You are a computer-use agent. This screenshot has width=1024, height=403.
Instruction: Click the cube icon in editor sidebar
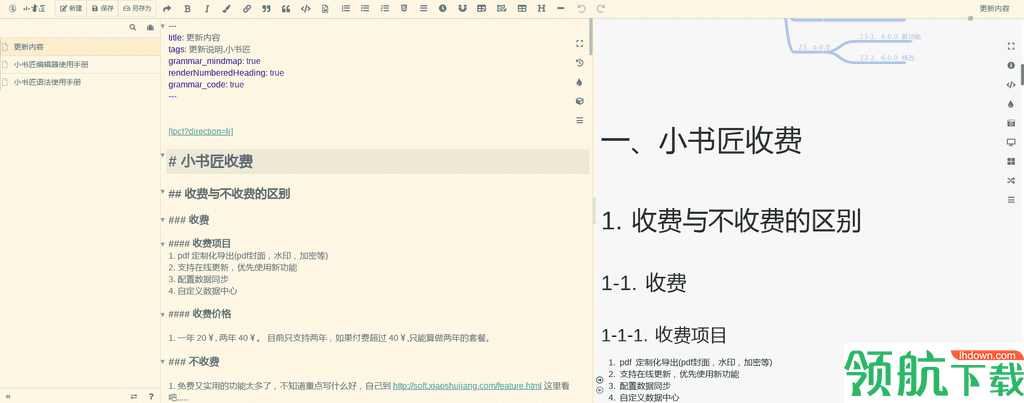pyautogui.click(x=579, y=101)
